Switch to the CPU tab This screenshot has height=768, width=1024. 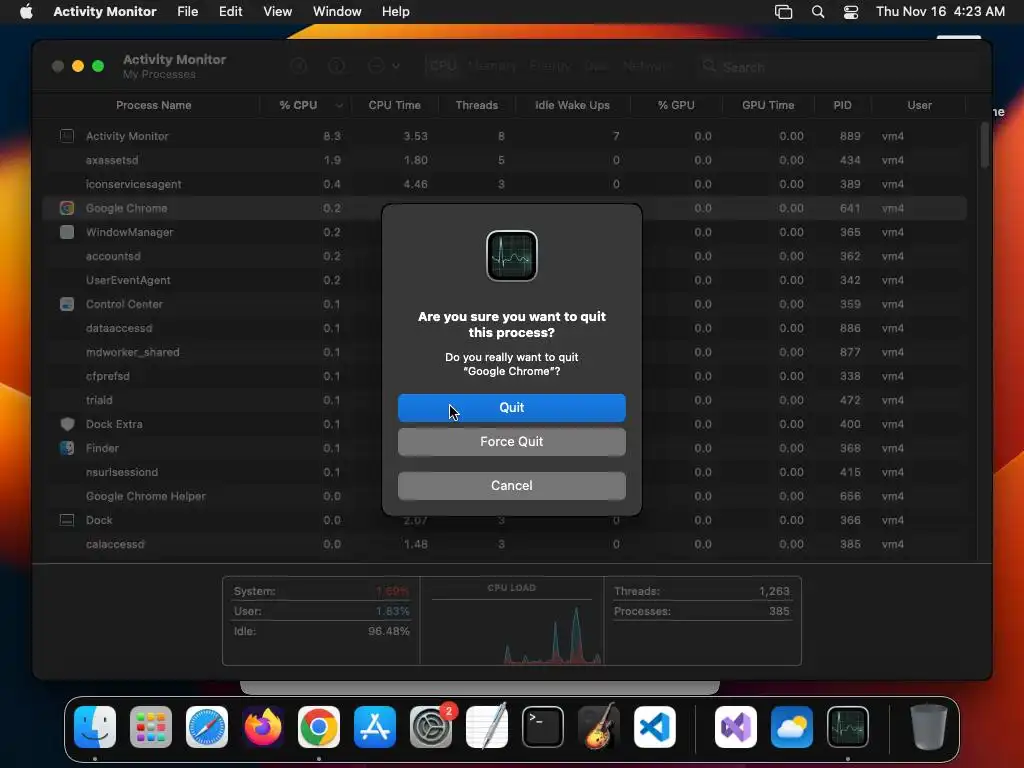[x=443, y=66]
